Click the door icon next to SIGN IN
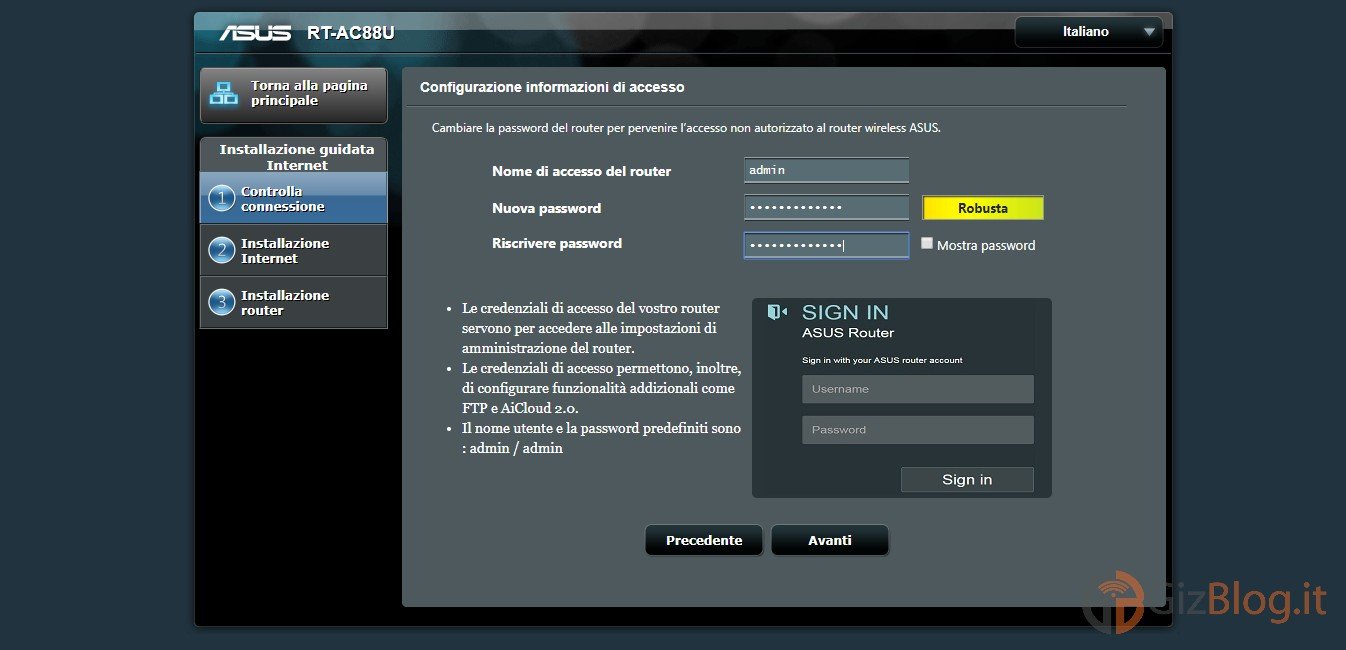The width and height of the screenshot is (1346, 650). pyautogui.click(x=777, y=312)
